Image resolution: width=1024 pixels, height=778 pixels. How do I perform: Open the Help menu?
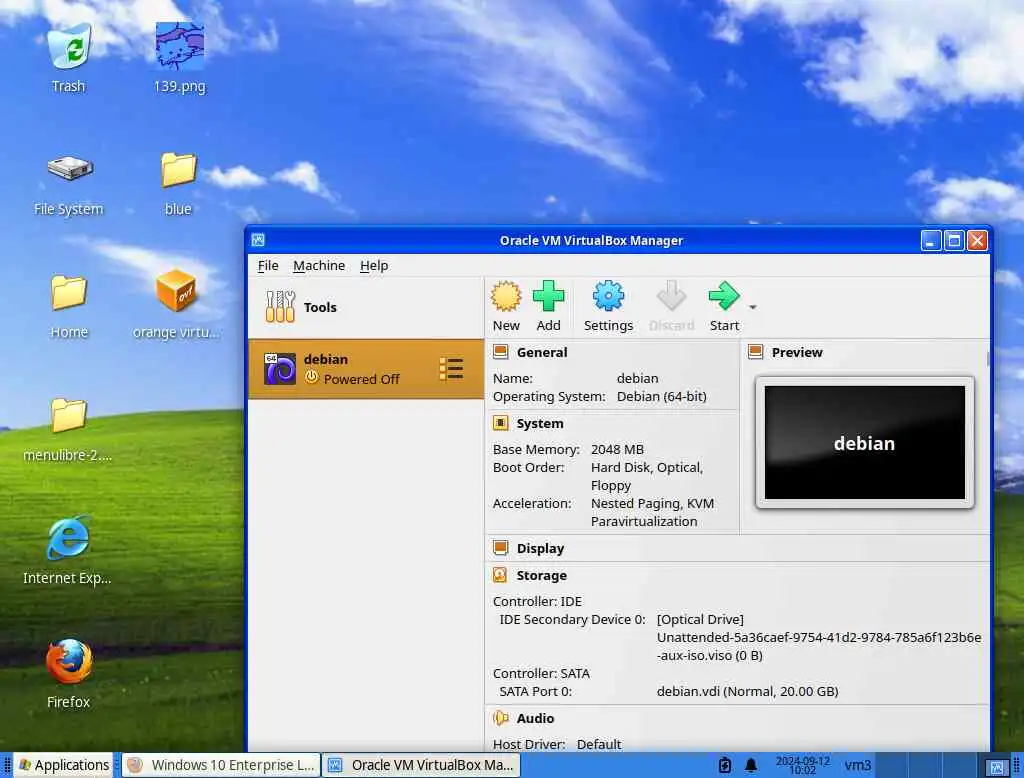pyautogui.click(x=374, y=266)
